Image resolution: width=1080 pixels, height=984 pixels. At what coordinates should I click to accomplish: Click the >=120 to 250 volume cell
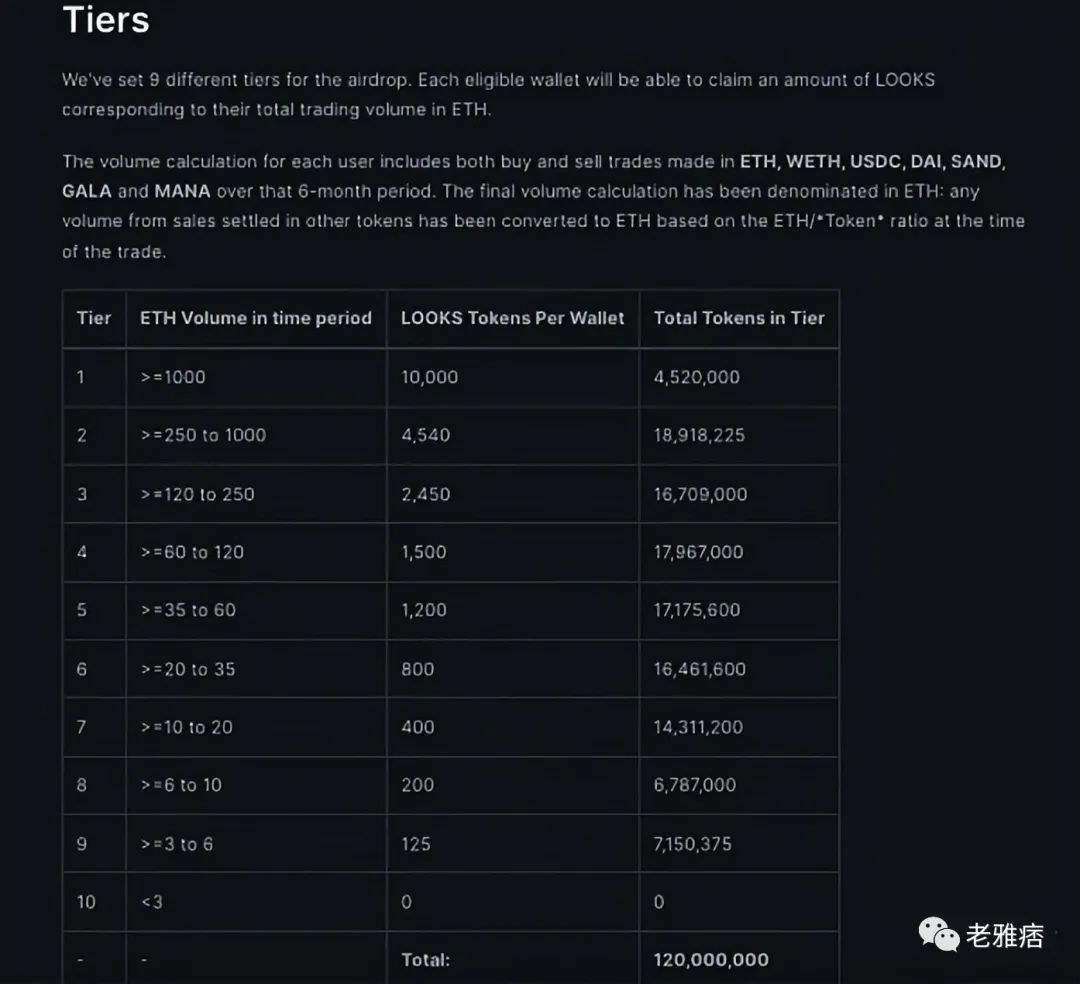pyautogui.click(x=256, y=494)
